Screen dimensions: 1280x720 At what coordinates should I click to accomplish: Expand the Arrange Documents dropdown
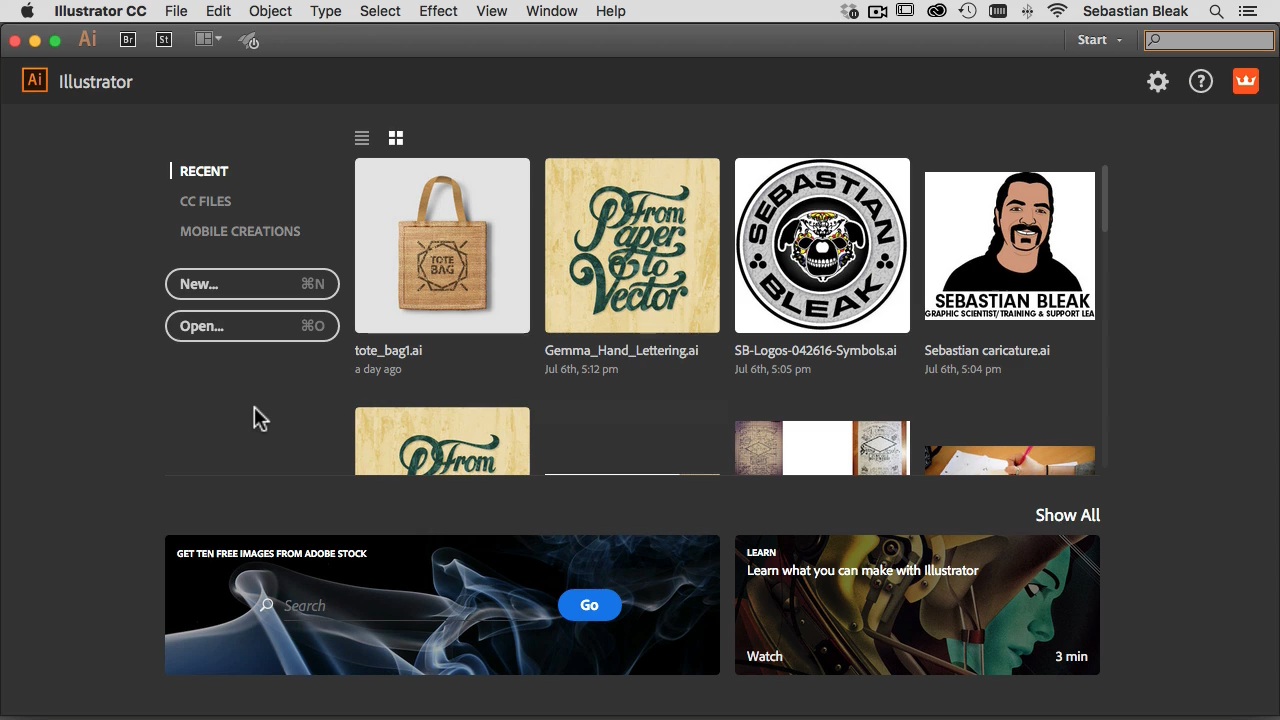point(208,40)
